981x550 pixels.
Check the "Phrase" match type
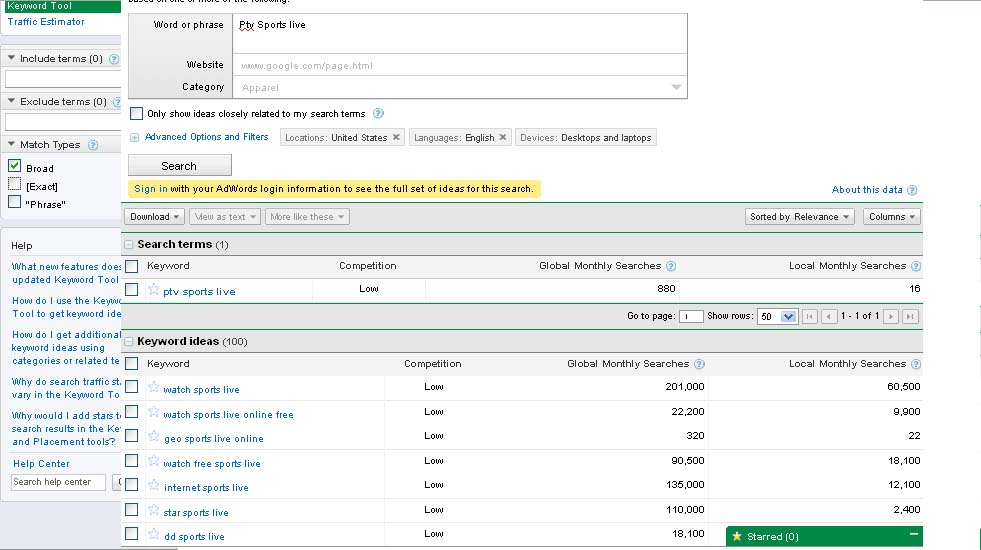pyautogui.click(x=14, y=202)
